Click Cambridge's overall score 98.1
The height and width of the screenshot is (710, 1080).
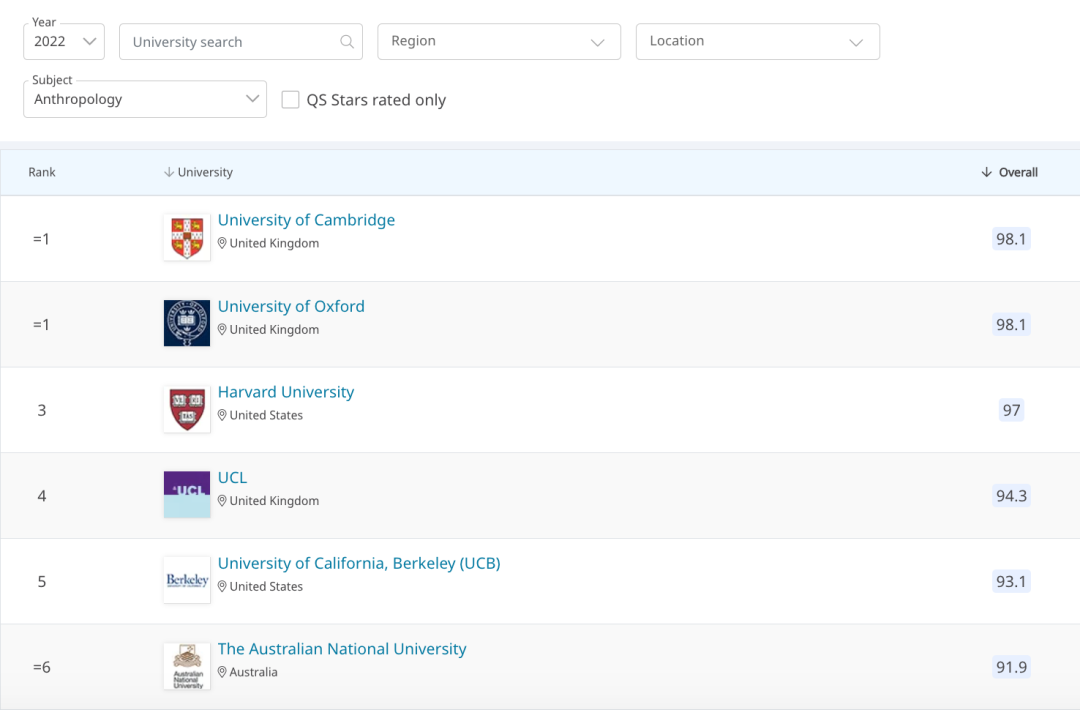click(1011, 239)
